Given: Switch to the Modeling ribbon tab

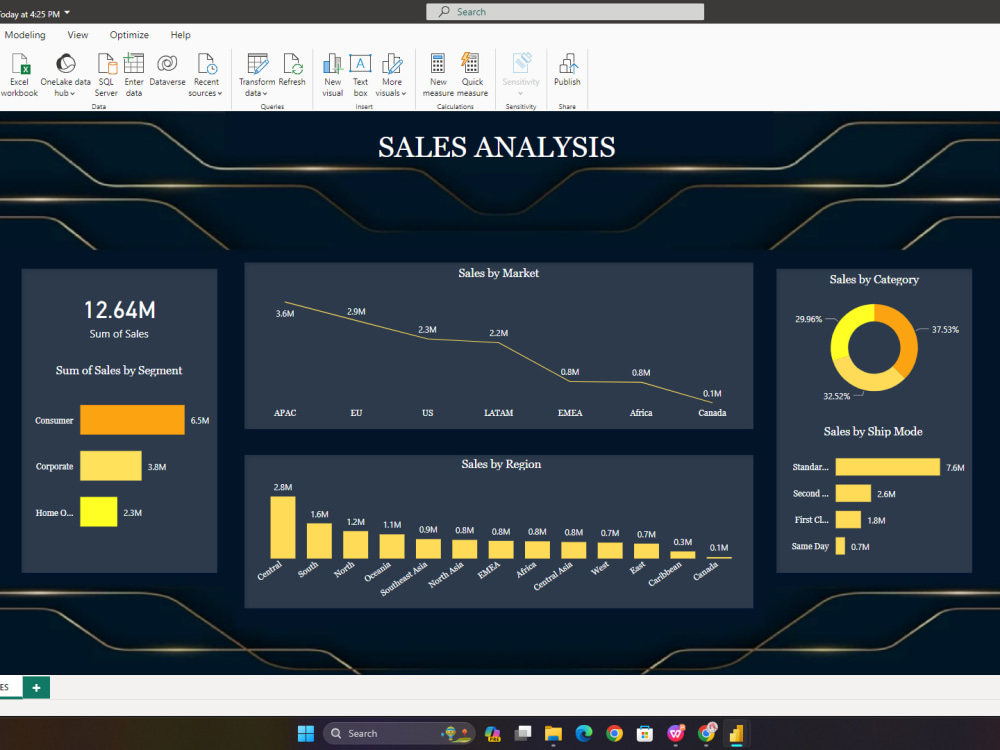Looking at the screenshot, I should tap(24, 34).
